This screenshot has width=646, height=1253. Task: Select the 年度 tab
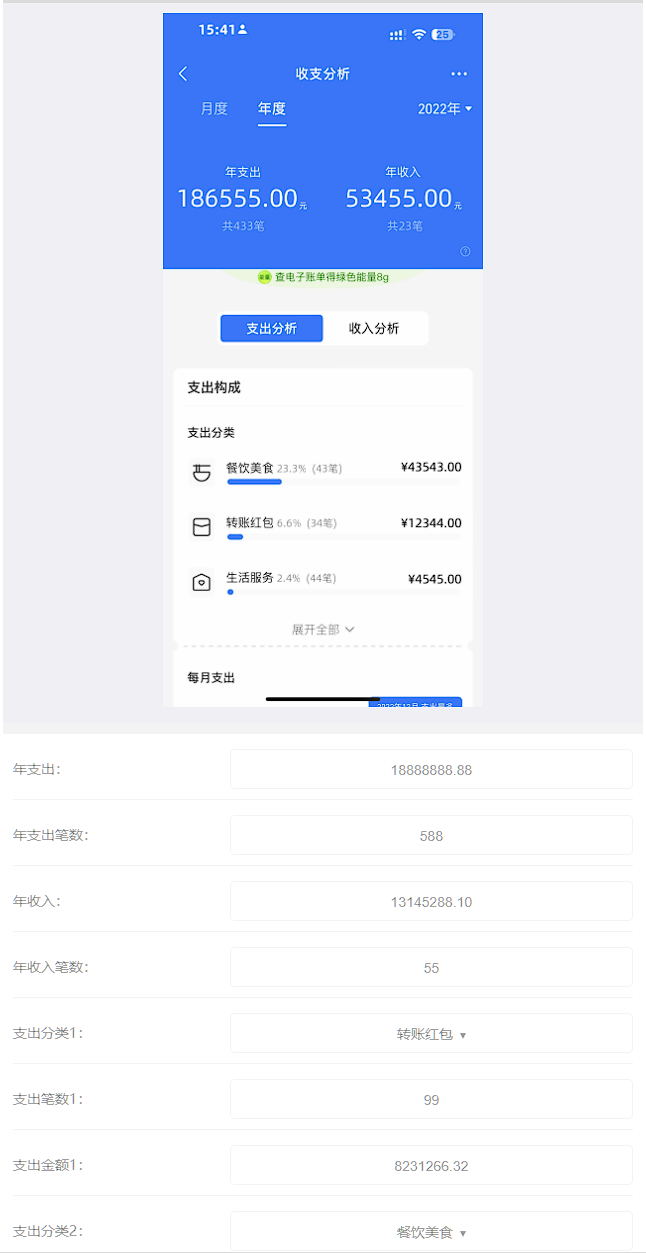tap(272, 109)
